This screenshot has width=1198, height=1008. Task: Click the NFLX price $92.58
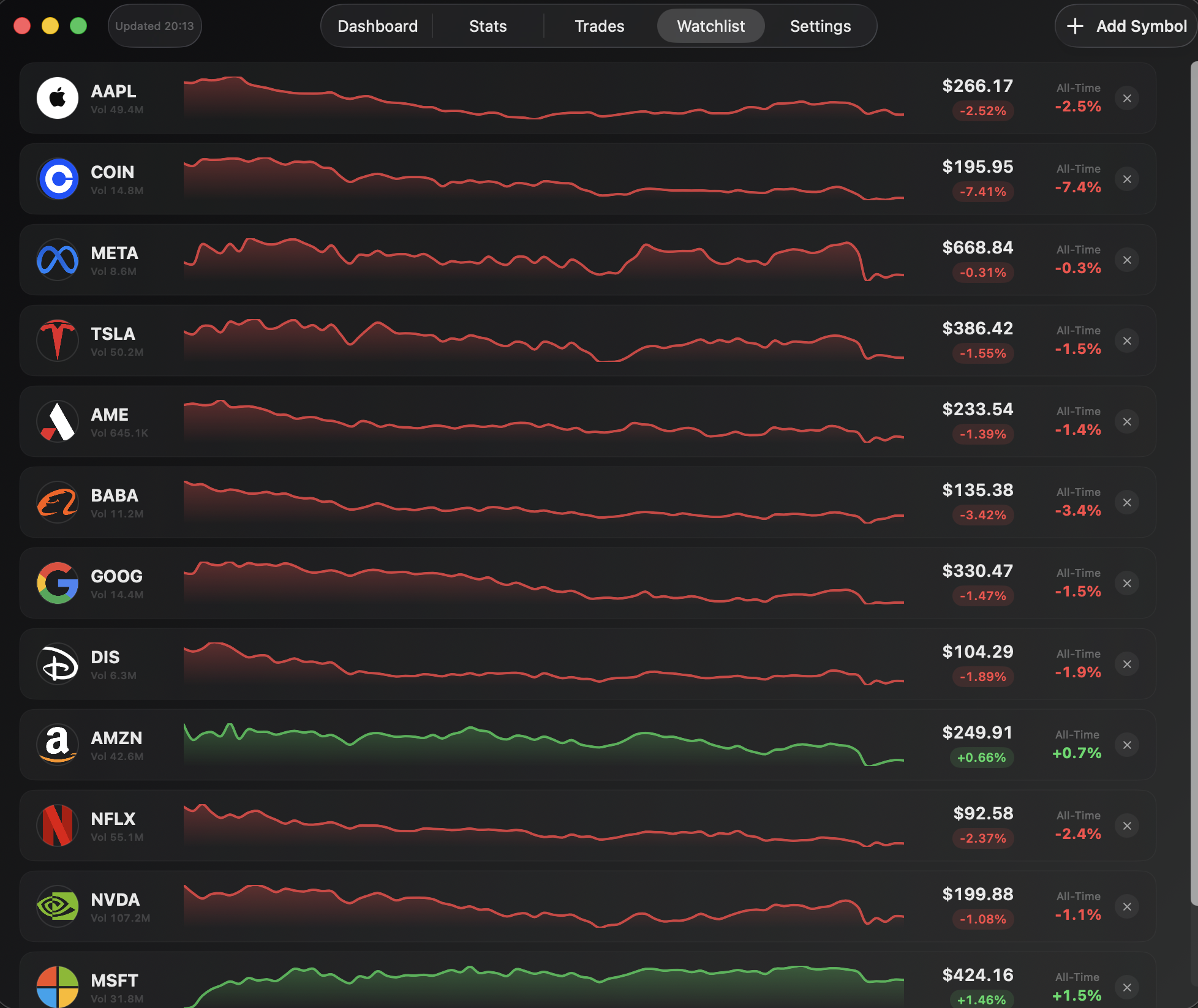tap(983, 814)
